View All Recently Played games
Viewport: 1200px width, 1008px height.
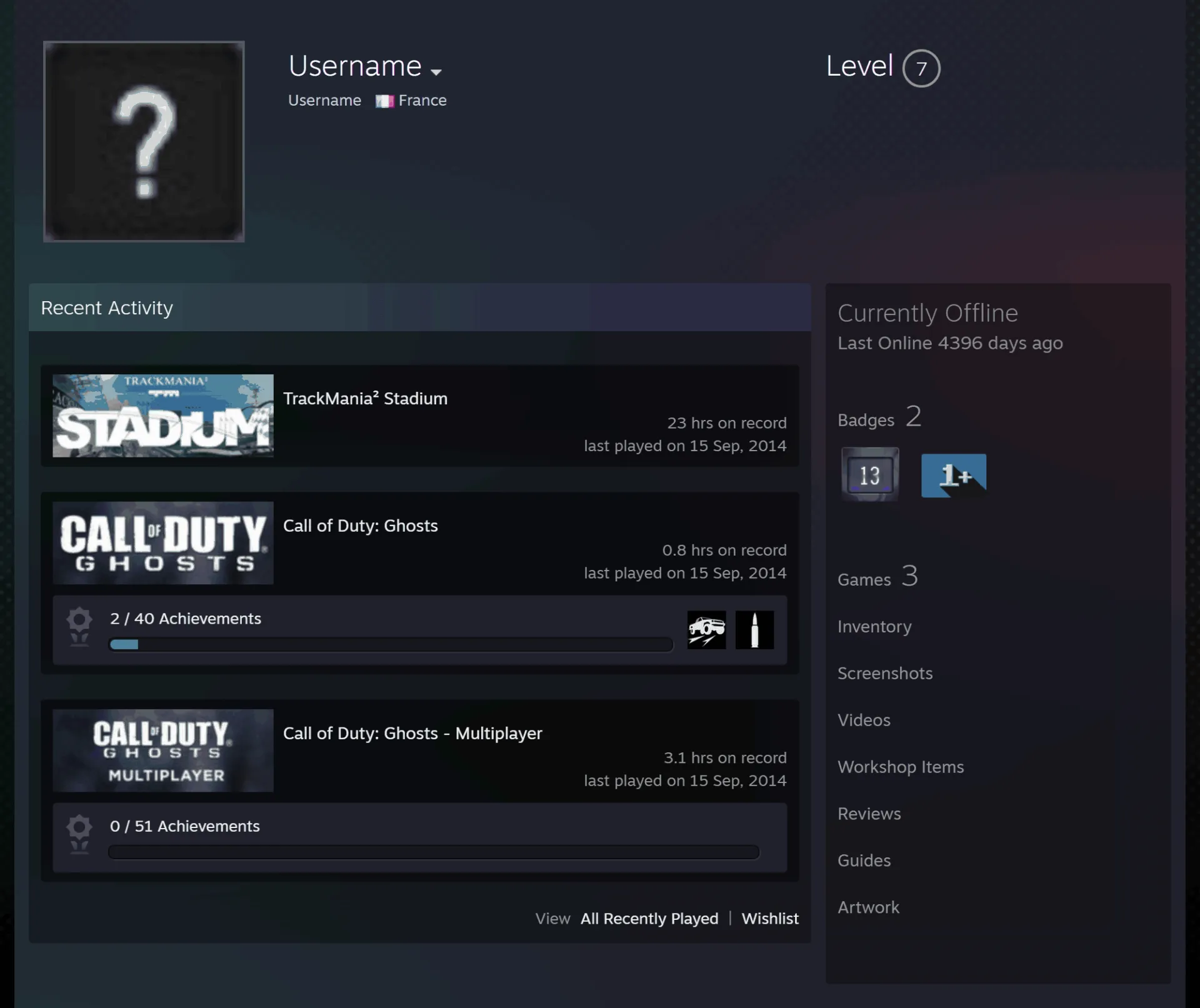click(x=649, y=919)
